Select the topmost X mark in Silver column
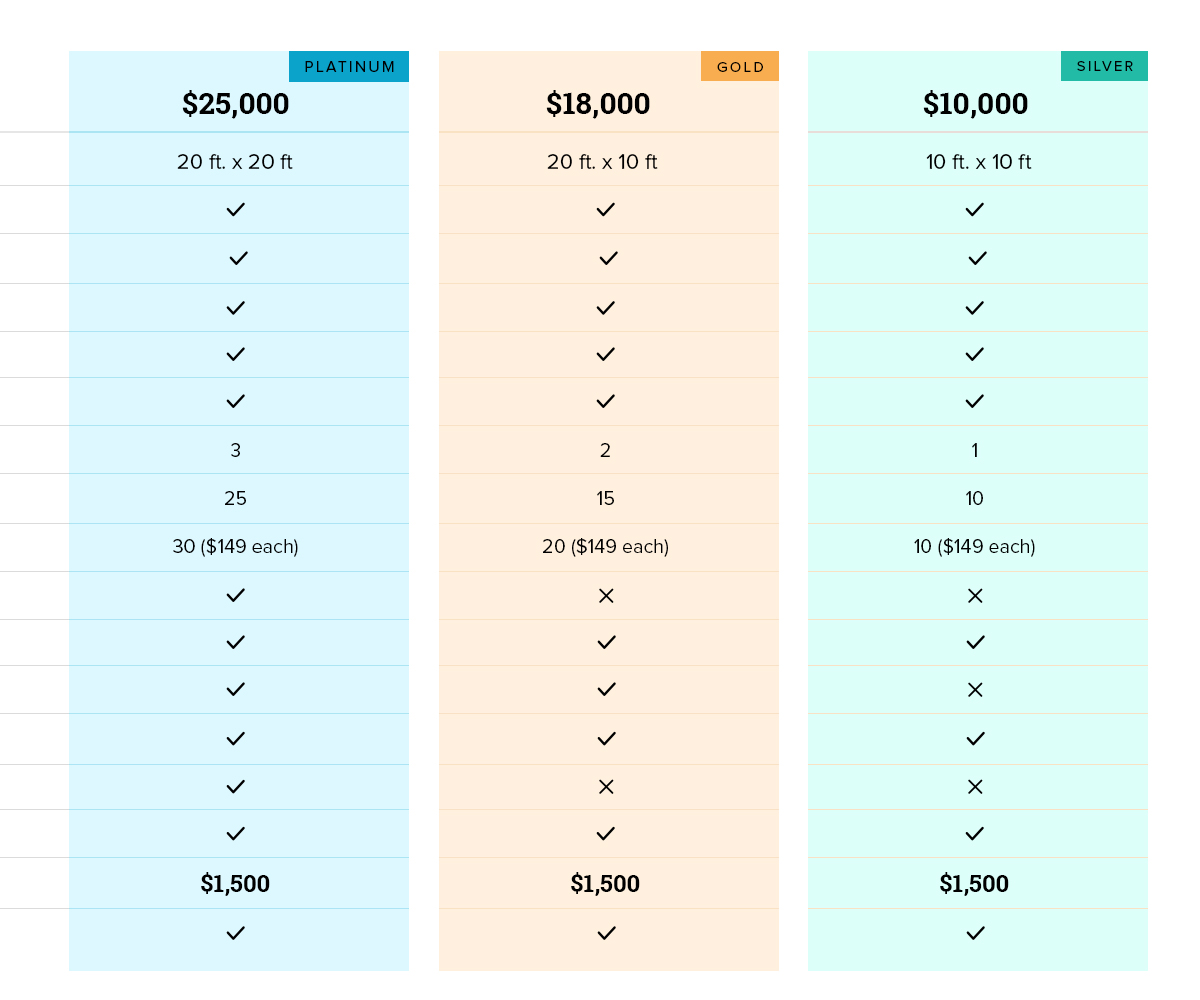Image resolution: width=1200 pixels, height=1000 pixels. [x=975, y=596]
